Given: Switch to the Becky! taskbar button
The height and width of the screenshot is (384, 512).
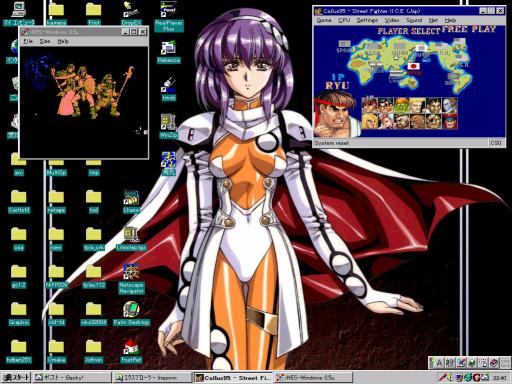Looking at the screenshot, I should (72, 378).
